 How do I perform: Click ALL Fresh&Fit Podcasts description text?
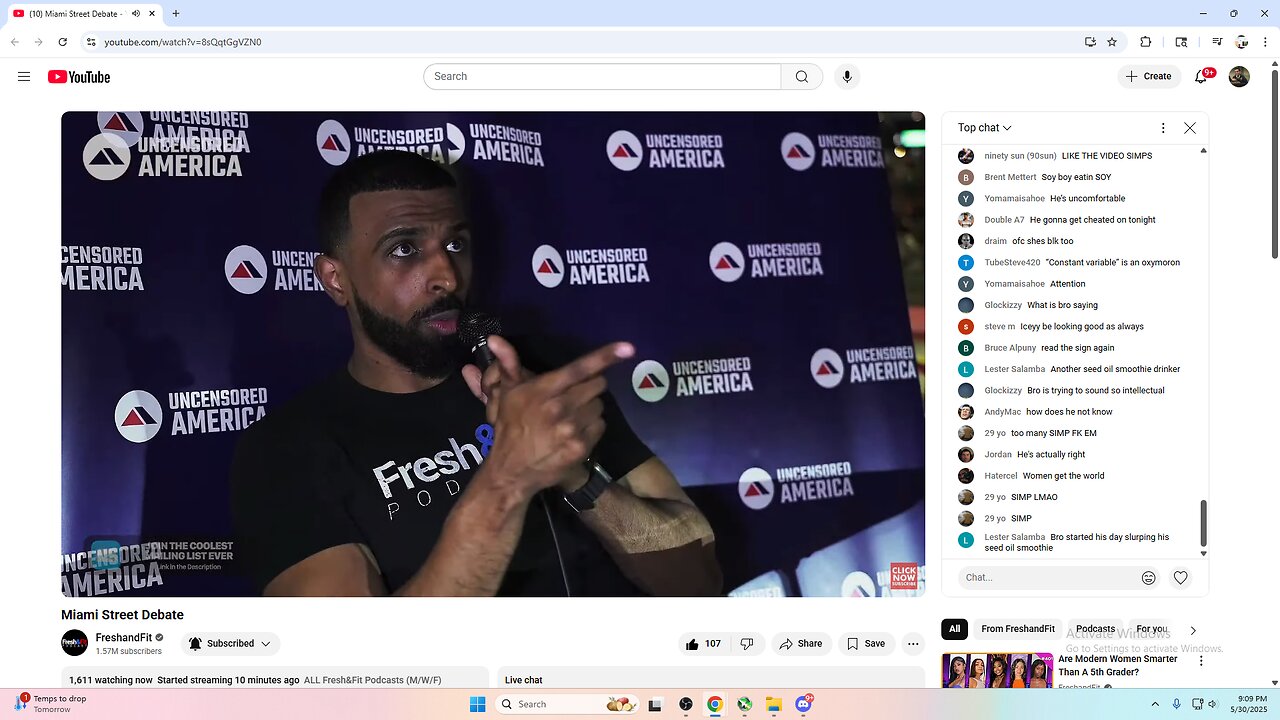372,680
